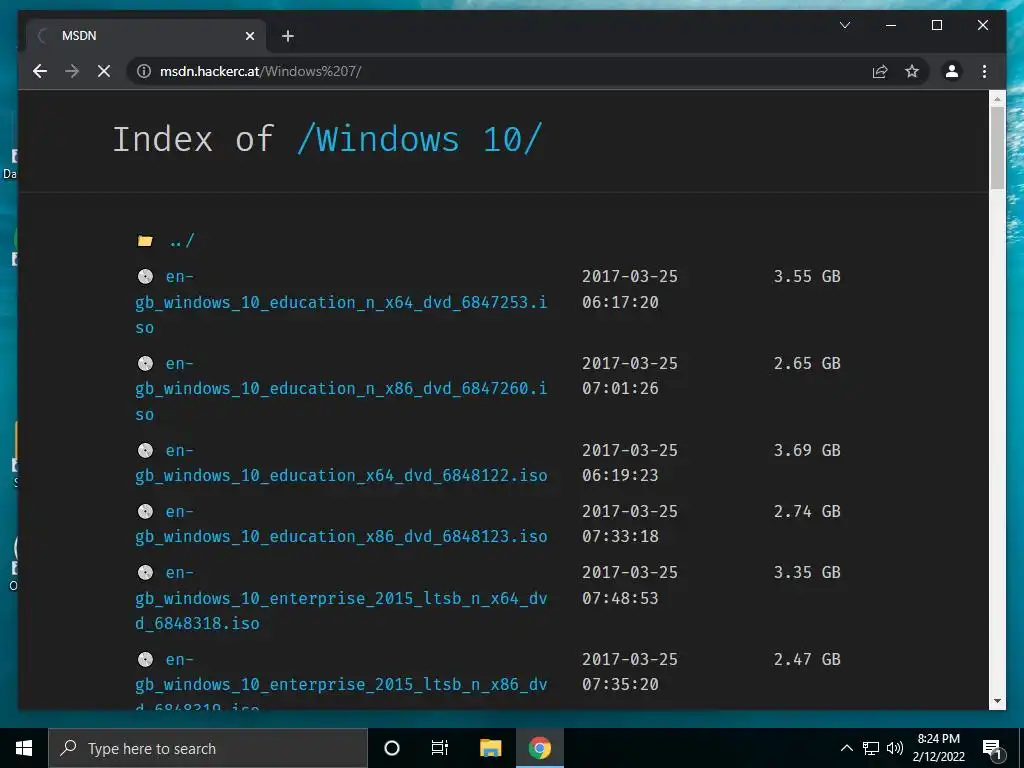Click the scrollbar up arrow
Viewport: 1024px width, 768px height.
tap(997, 99)
